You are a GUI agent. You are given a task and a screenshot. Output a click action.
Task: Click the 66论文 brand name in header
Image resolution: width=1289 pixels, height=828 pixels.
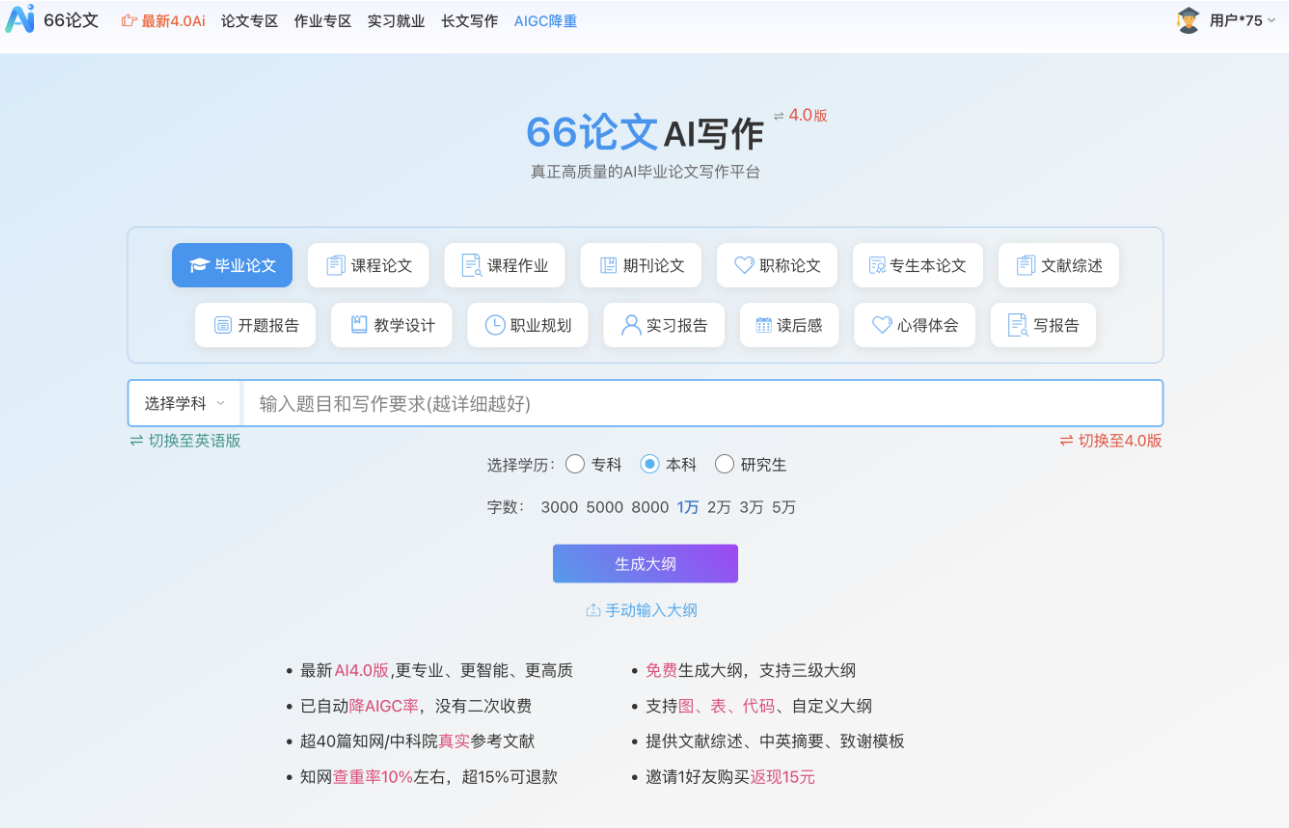click(71, 19)
